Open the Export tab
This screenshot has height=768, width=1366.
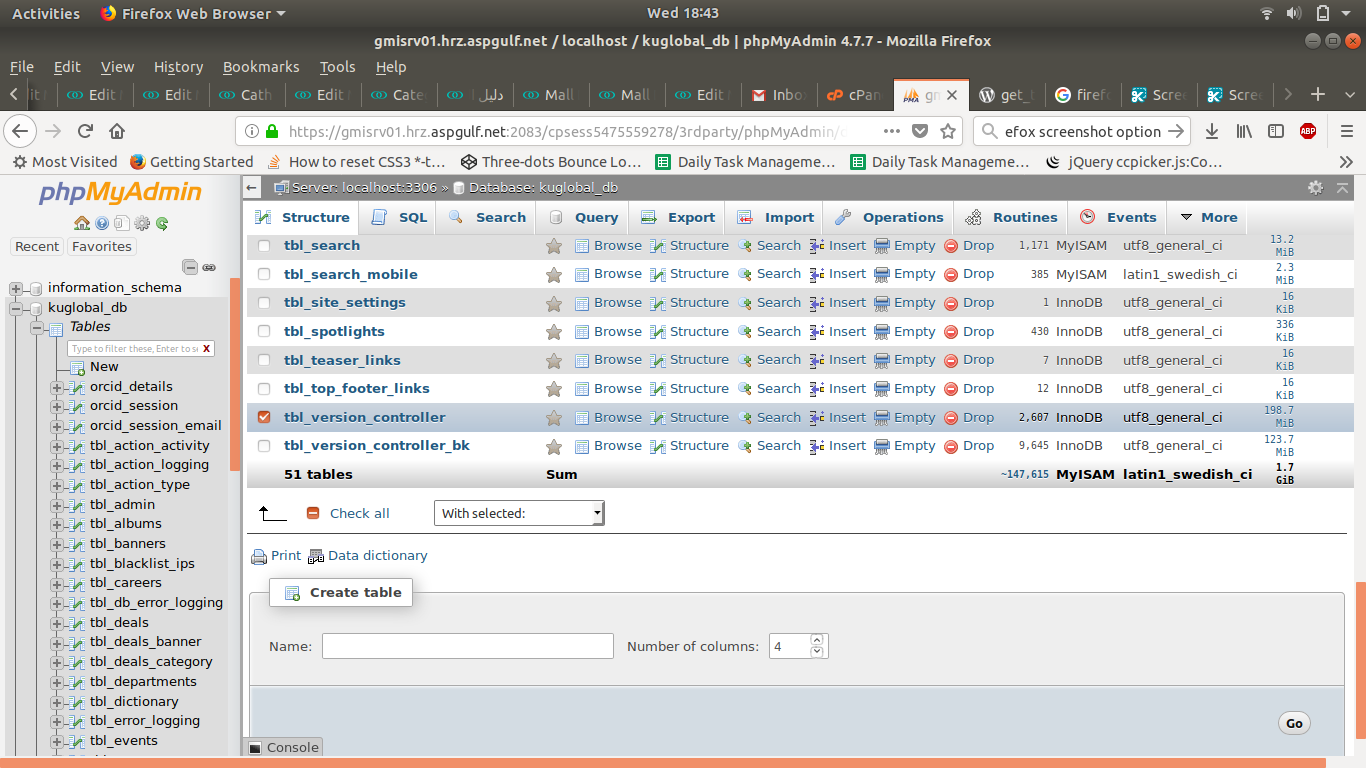click(x=679, y=217)
